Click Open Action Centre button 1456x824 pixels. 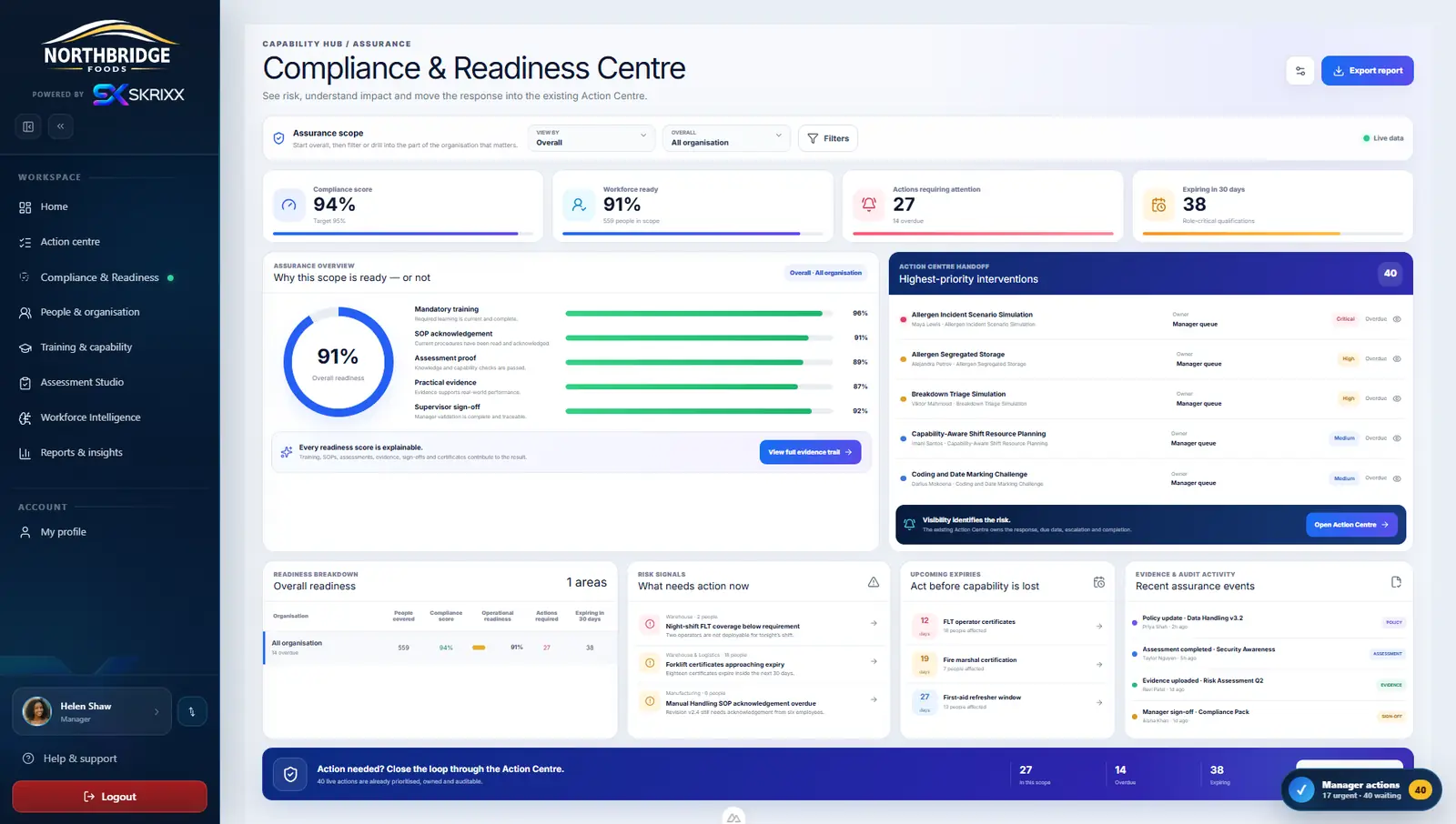coord(1351,525)
